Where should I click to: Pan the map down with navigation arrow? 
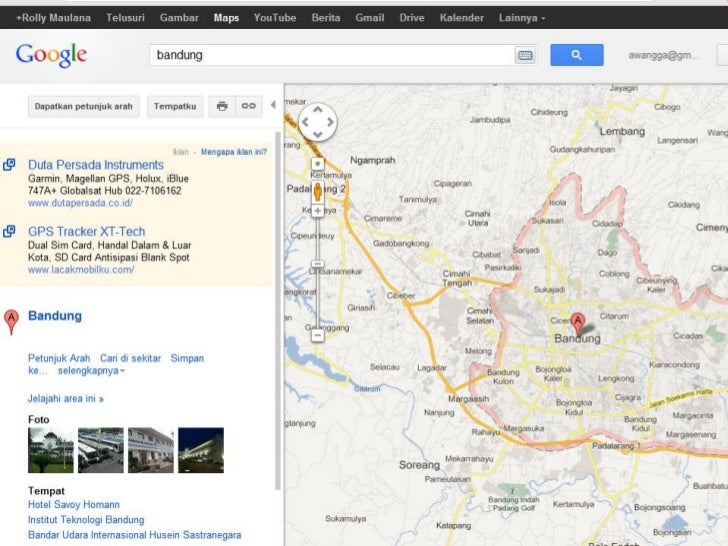pos(318,135)
